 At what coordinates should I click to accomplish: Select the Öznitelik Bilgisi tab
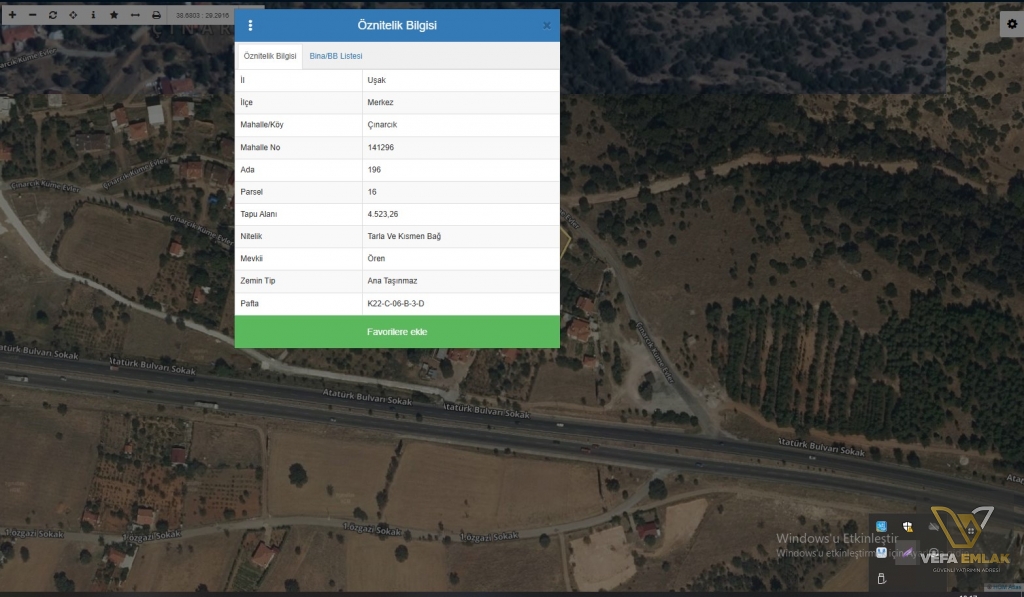click(270, 56)
